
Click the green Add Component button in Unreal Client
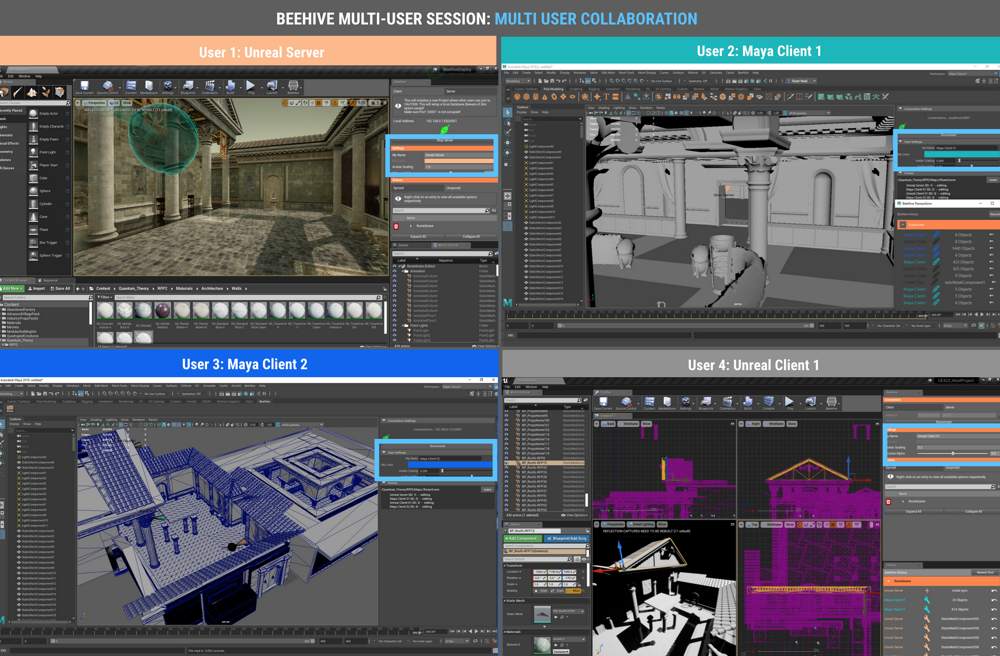click(x=522, y=538)
